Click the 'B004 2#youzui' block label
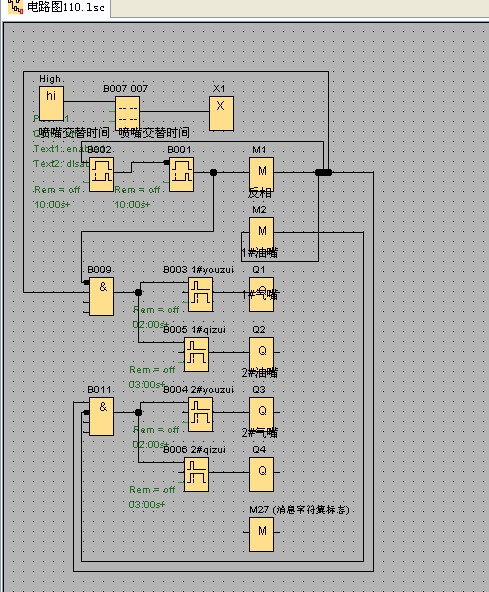 [199, 389]
